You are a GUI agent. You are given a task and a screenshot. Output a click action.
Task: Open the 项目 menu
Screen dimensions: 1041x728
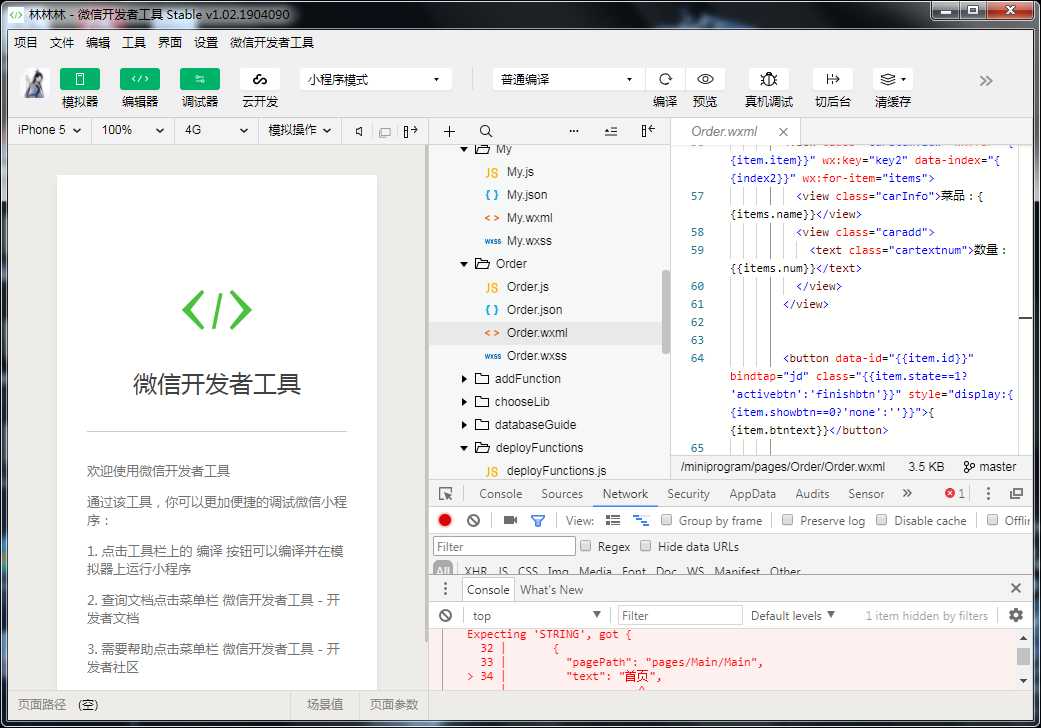26,42
